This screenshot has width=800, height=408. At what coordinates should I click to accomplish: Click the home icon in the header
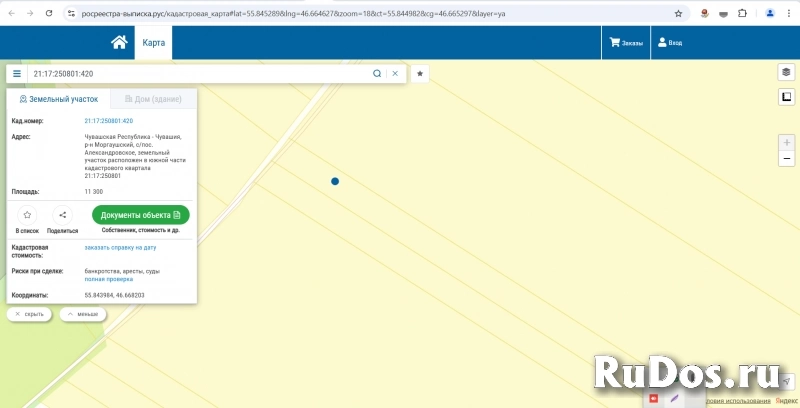click(119, 43)
